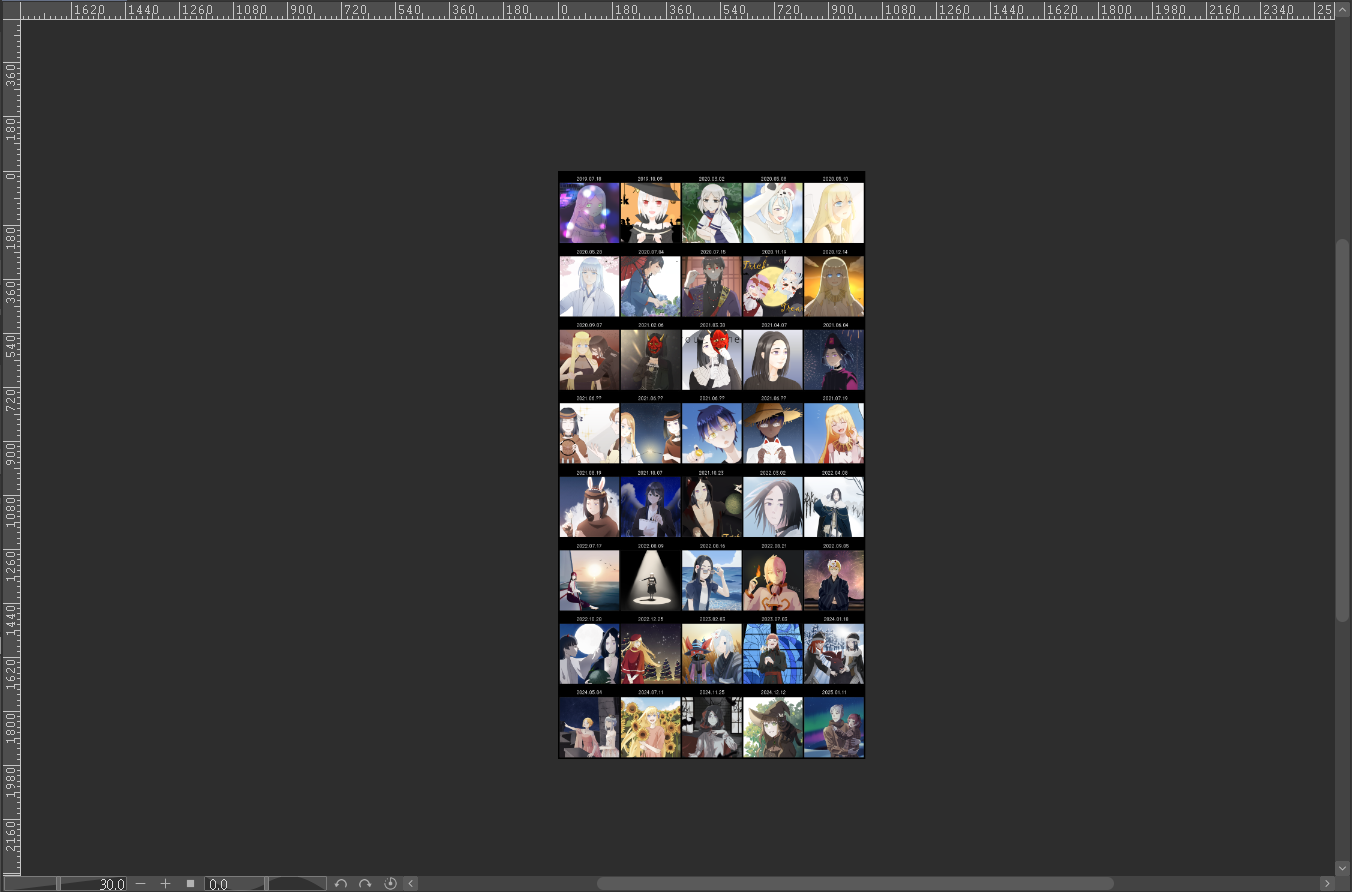Click the bunny ears character artwork
This screenshot has height=892, width=1352.
click(590, 507)
